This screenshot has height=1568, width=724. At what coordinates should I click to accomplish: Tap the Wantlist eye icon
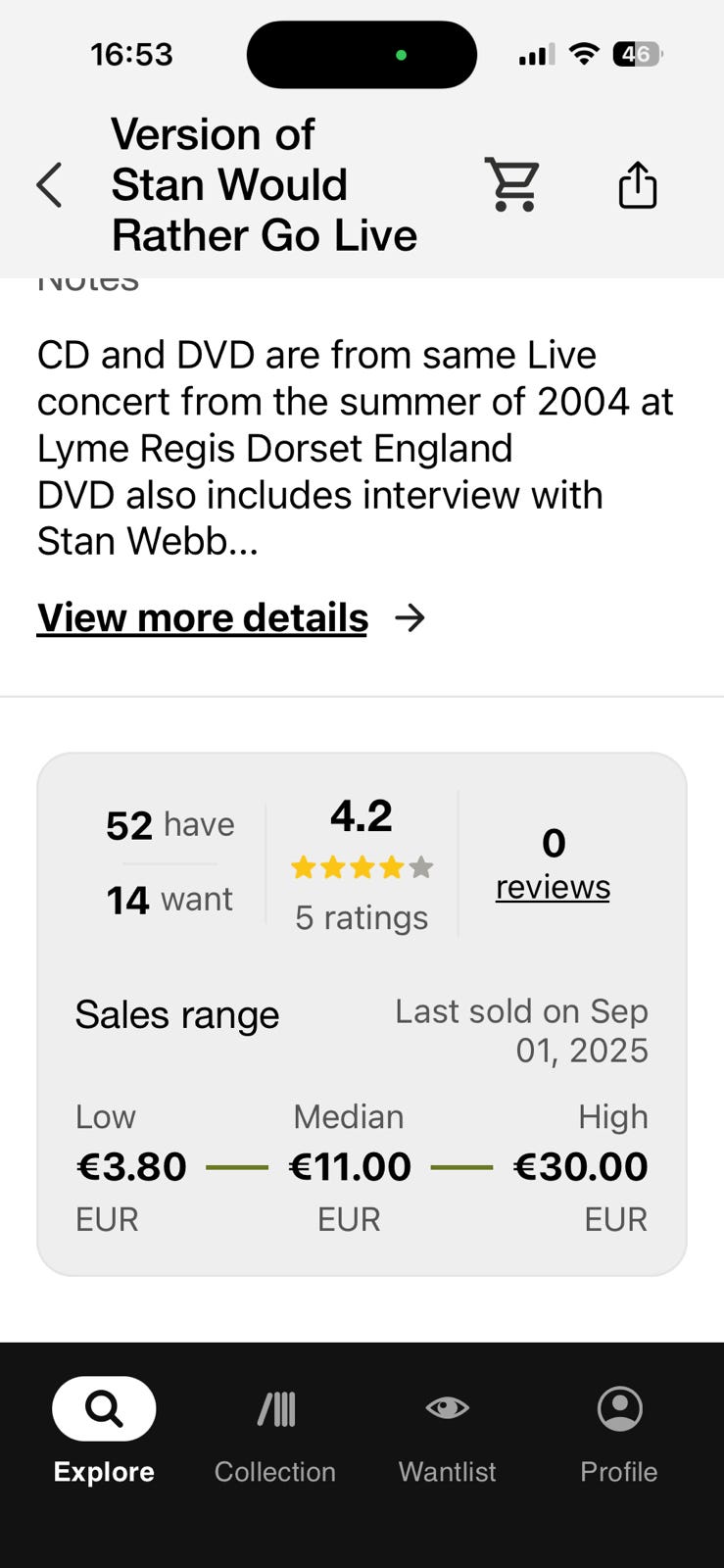pos(447,1408)
